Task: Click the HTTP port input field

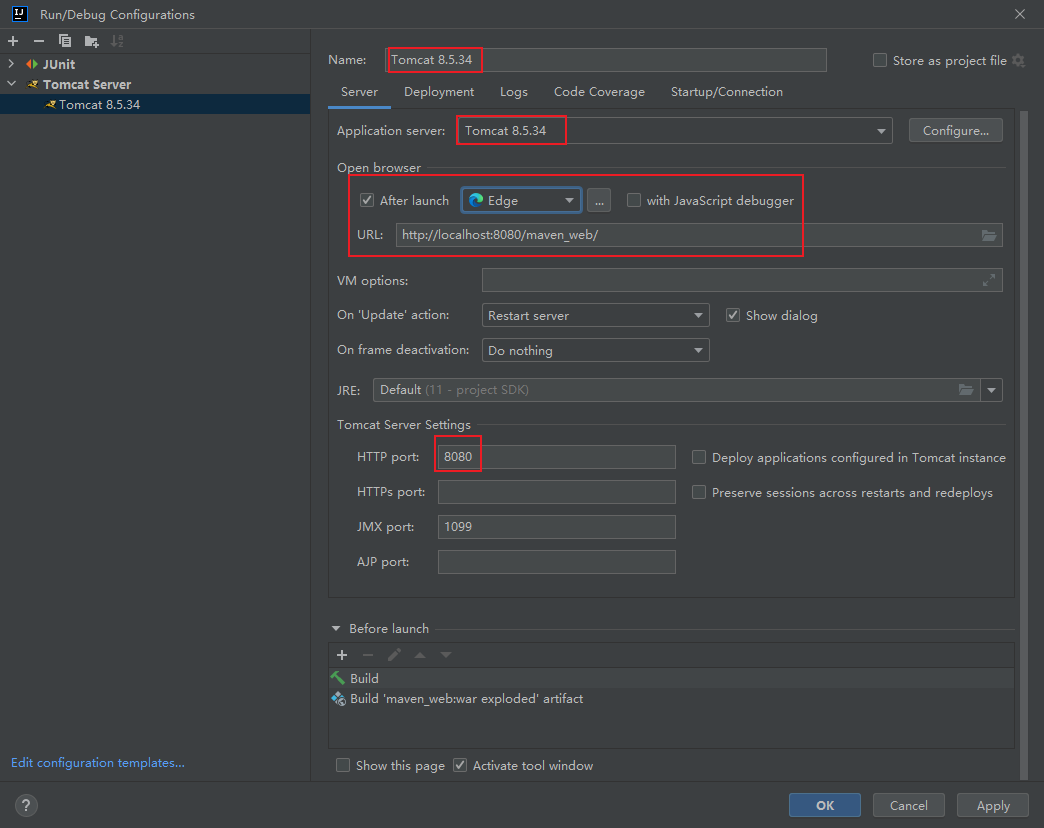Action: pyautogui.click(x=557, y=457)
